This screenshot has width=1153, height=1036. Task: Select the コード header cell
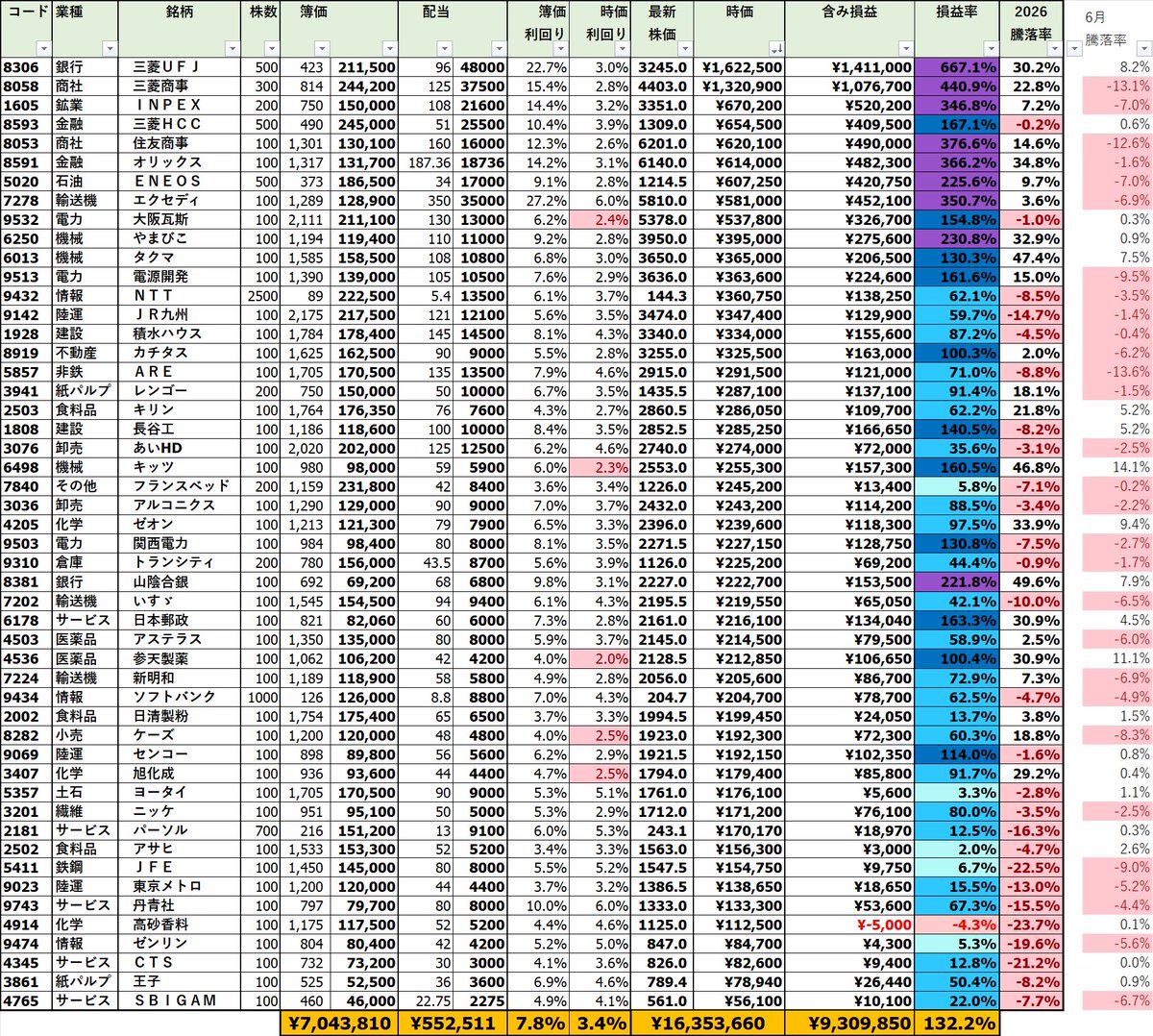coord(26,29)
